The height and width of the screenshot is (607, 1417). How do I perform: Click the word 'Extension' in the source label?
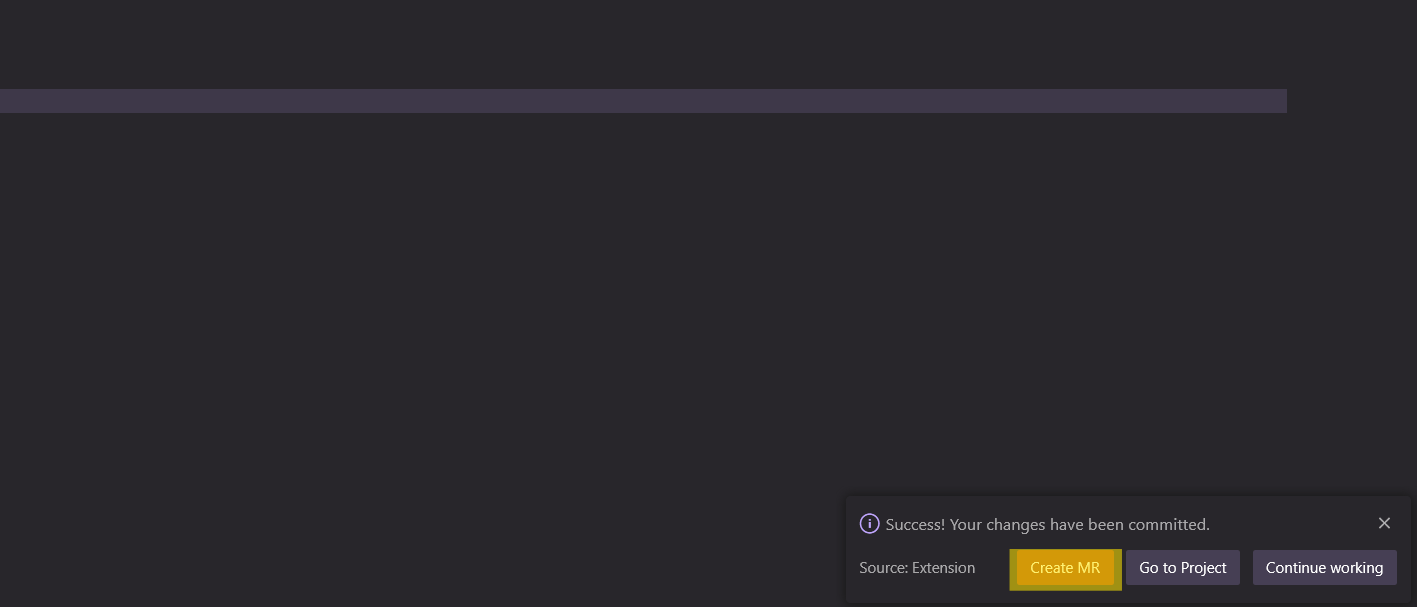pos(943,568)
